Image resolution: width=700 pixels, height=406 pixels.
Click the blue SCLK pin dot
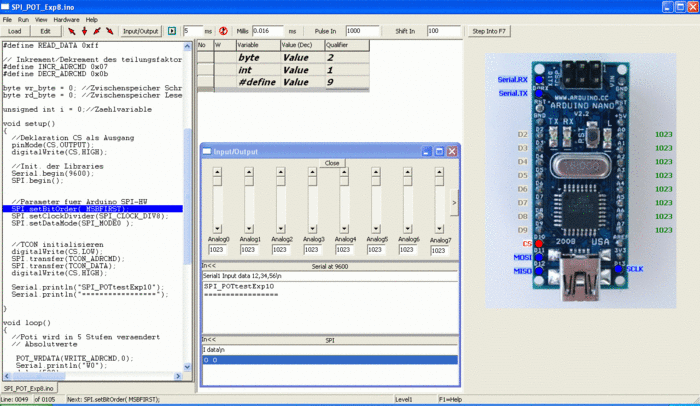click(x=618, y=269)
